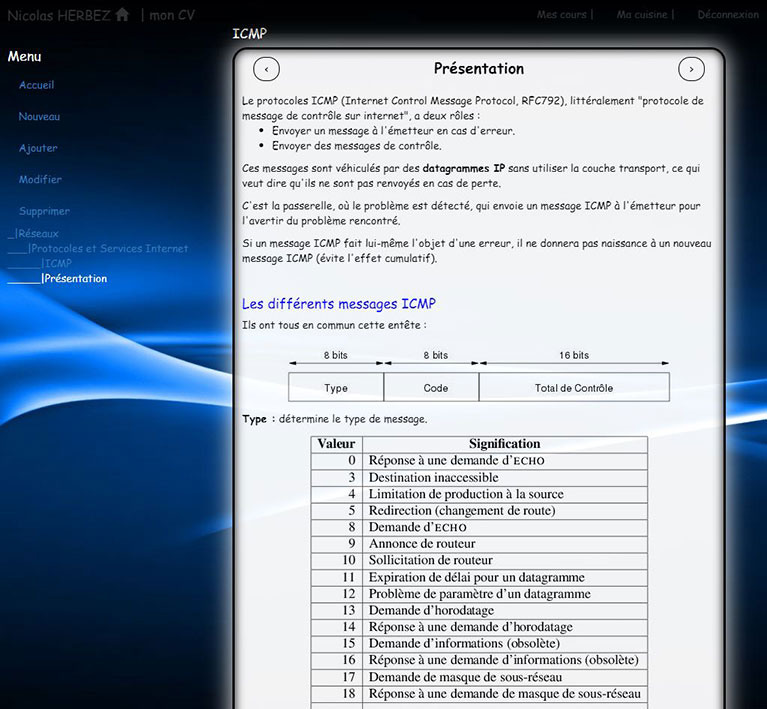Click table row Demande d'ECHO value 8
The image size is (767, 709).
click(479, 527)
